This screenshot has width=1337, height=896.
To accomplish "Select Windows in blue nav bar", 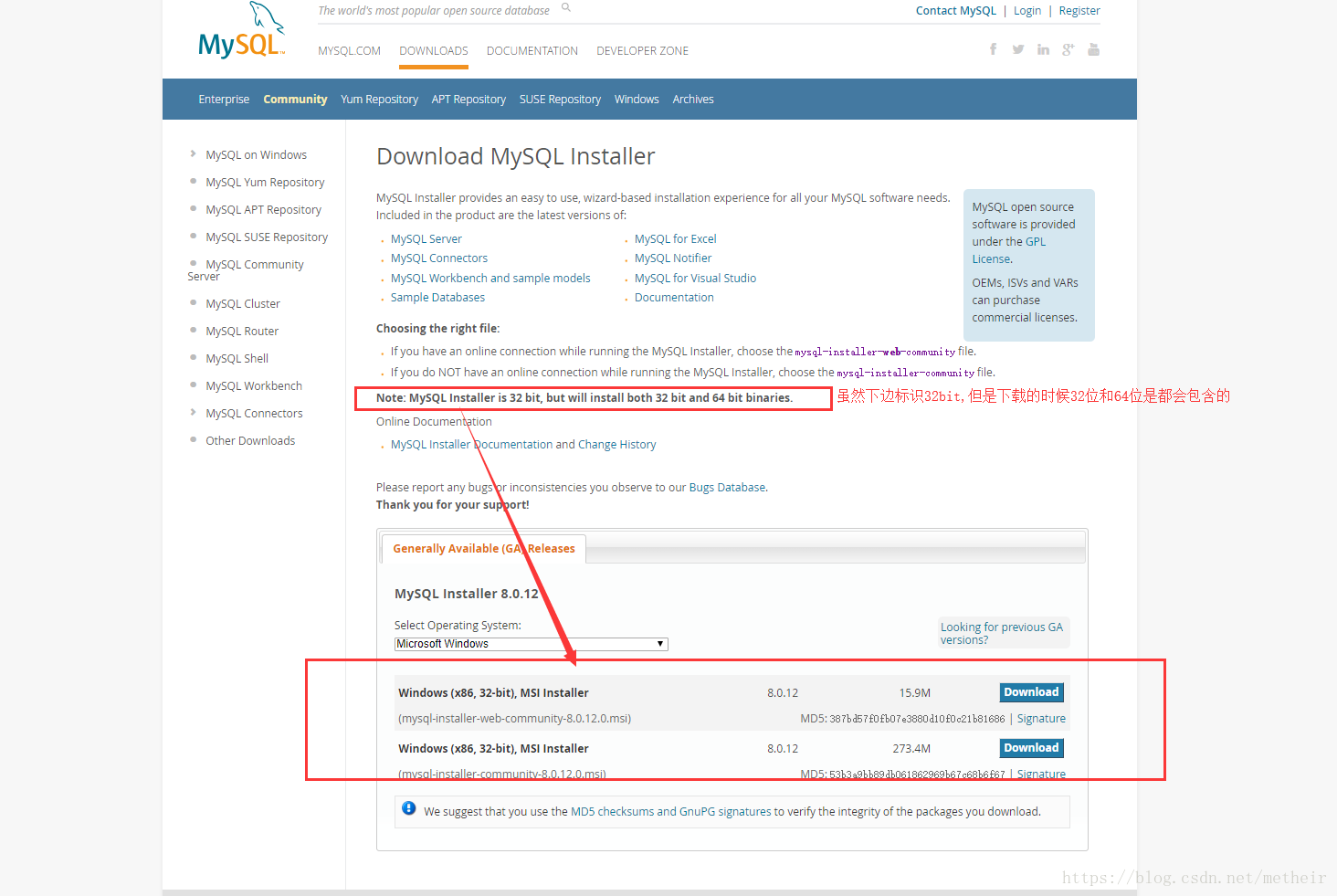I will [637, 100].
